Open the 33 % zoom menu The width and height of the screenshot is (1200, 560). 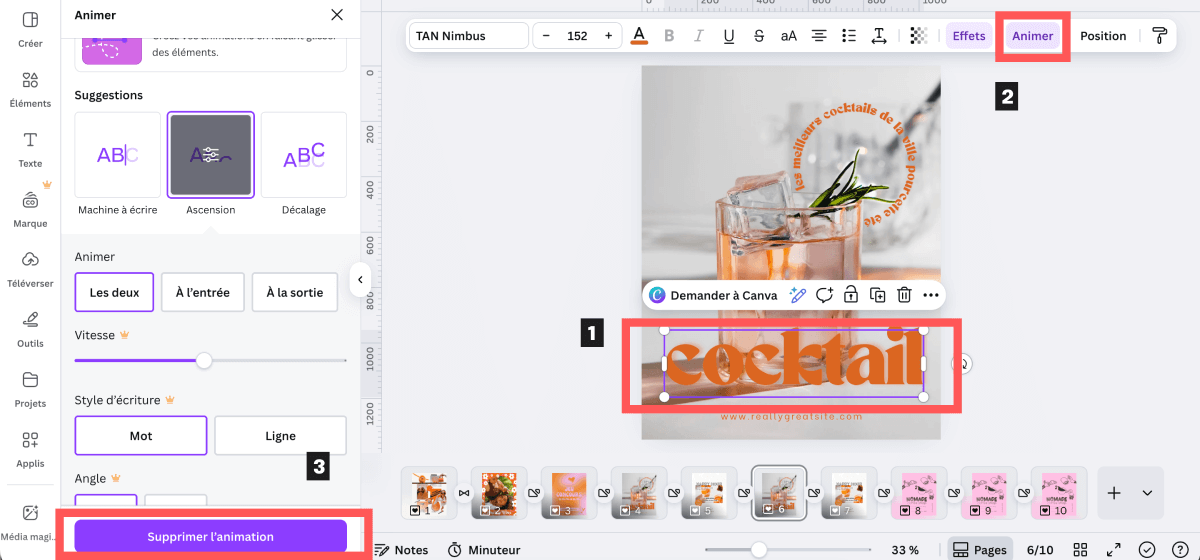pos(905,550)
